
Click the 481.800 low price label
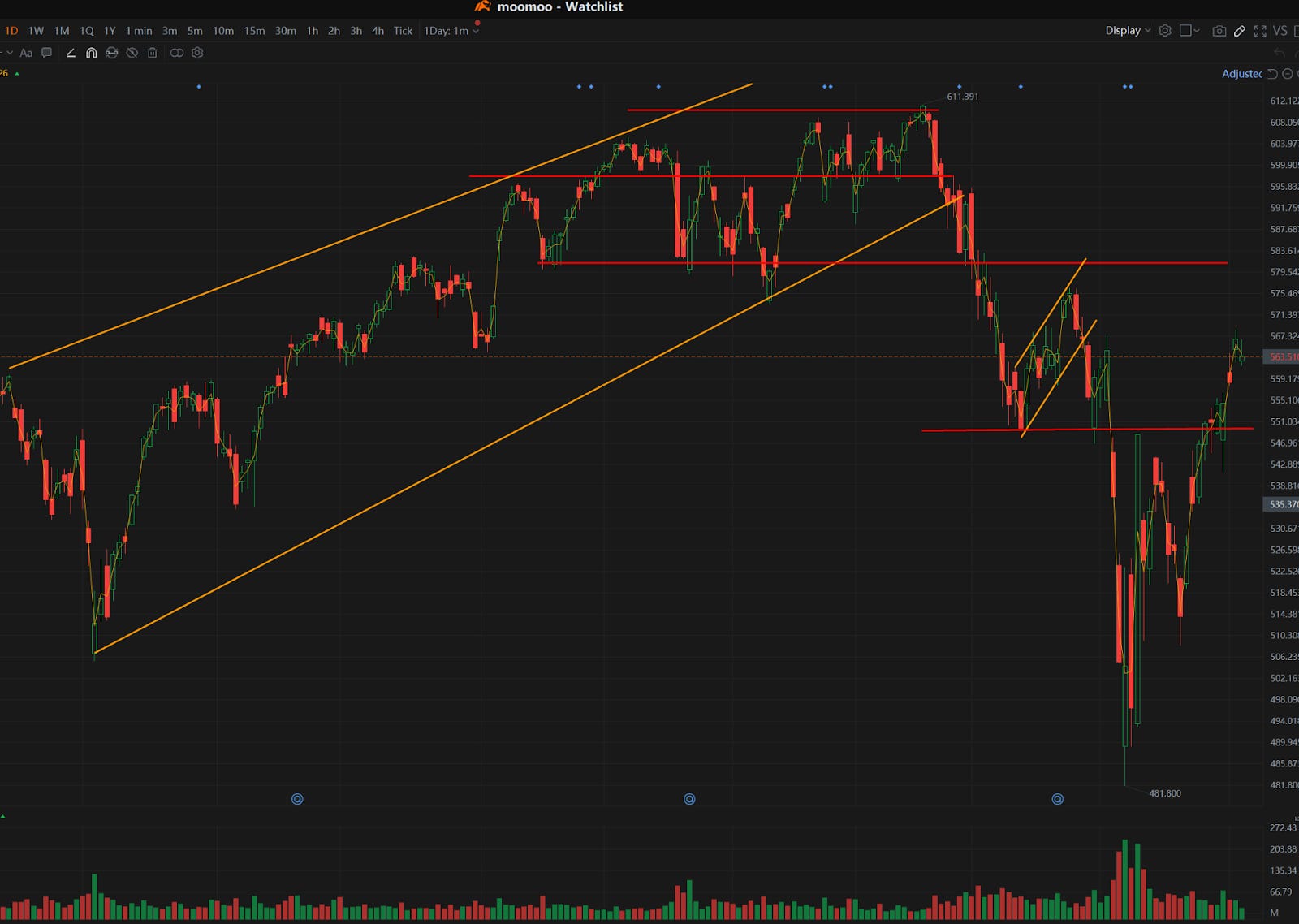point(1165,793)
